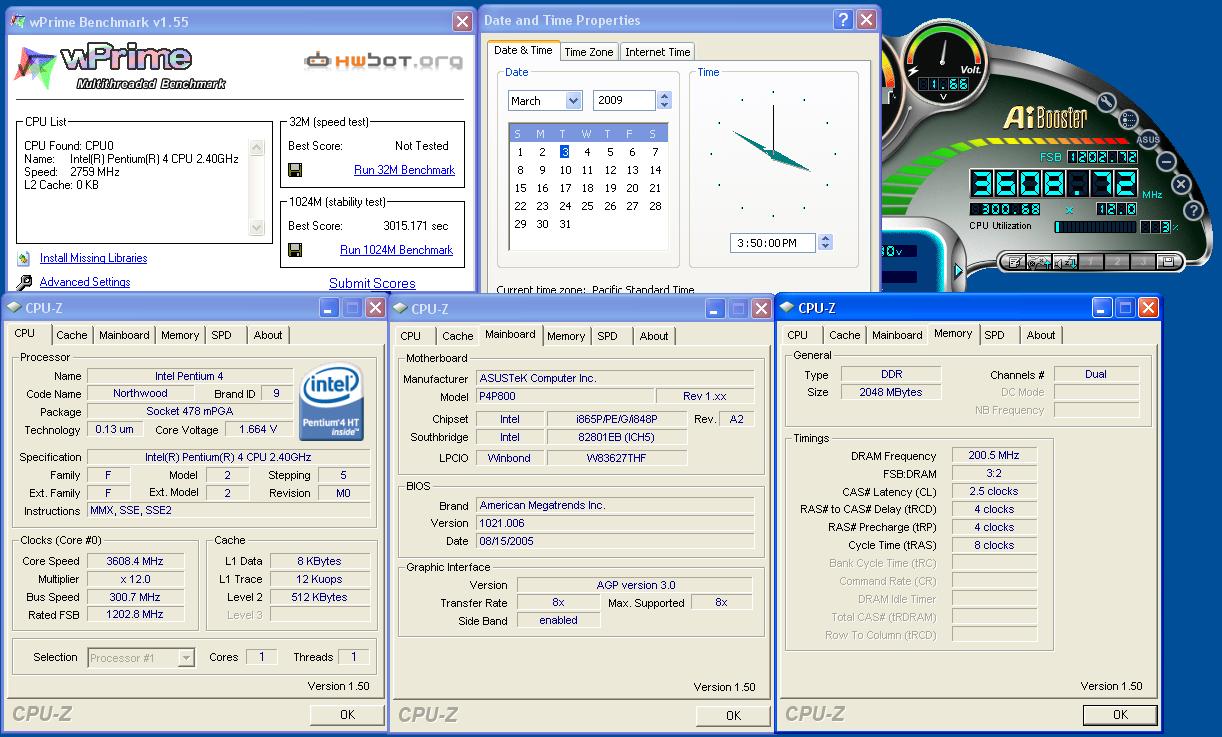Click OK in CPU-Z Mainboard window
The image size is (1222, 737).
pyautogui.click(x=733, y=715)
